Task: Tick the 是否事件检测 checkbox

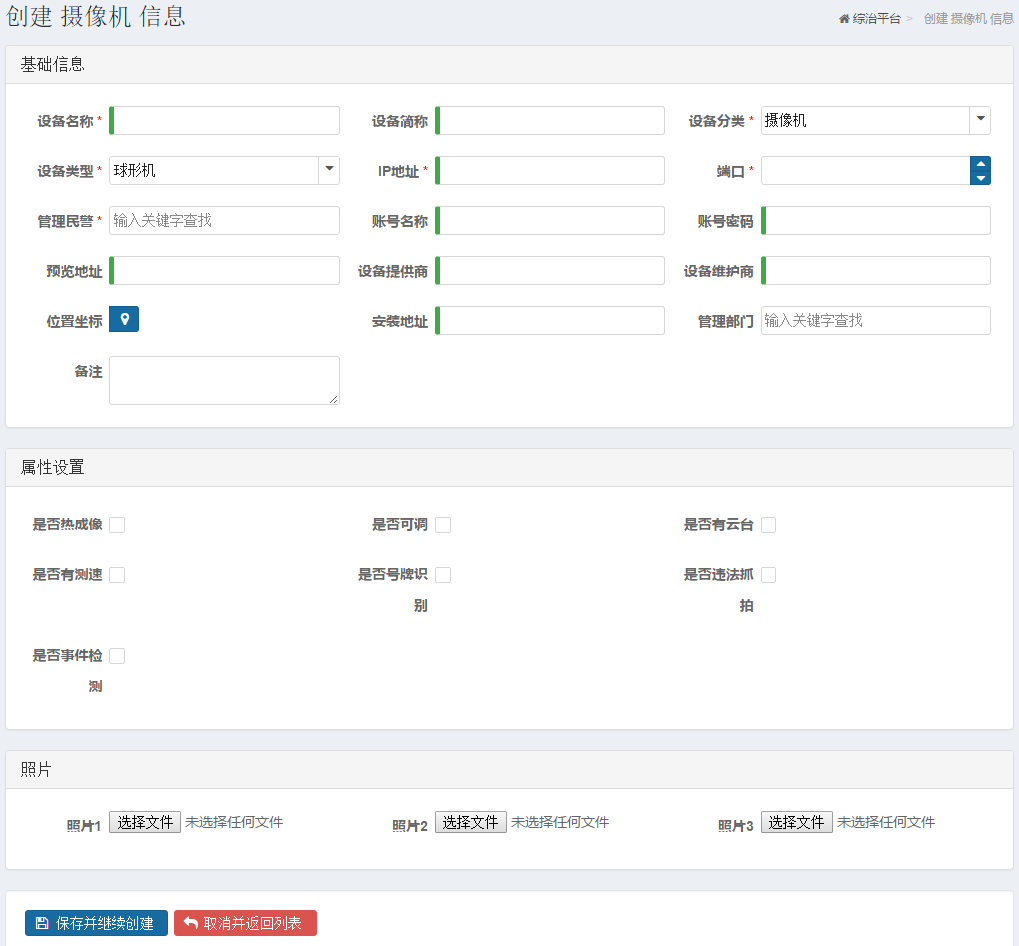Action: [x=117, y=656]
